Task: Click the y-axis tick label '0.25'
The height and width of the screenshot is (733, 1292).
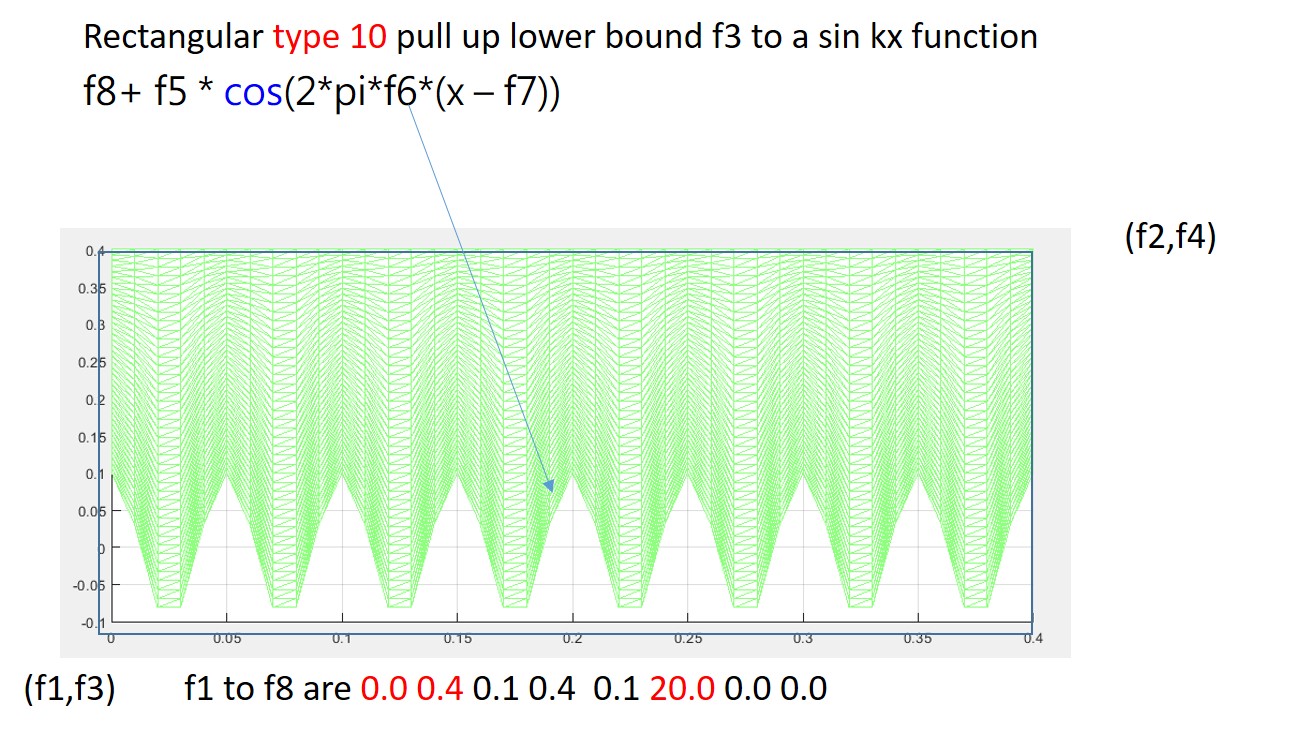Action: pyautogui.click(x=93, y=363)
